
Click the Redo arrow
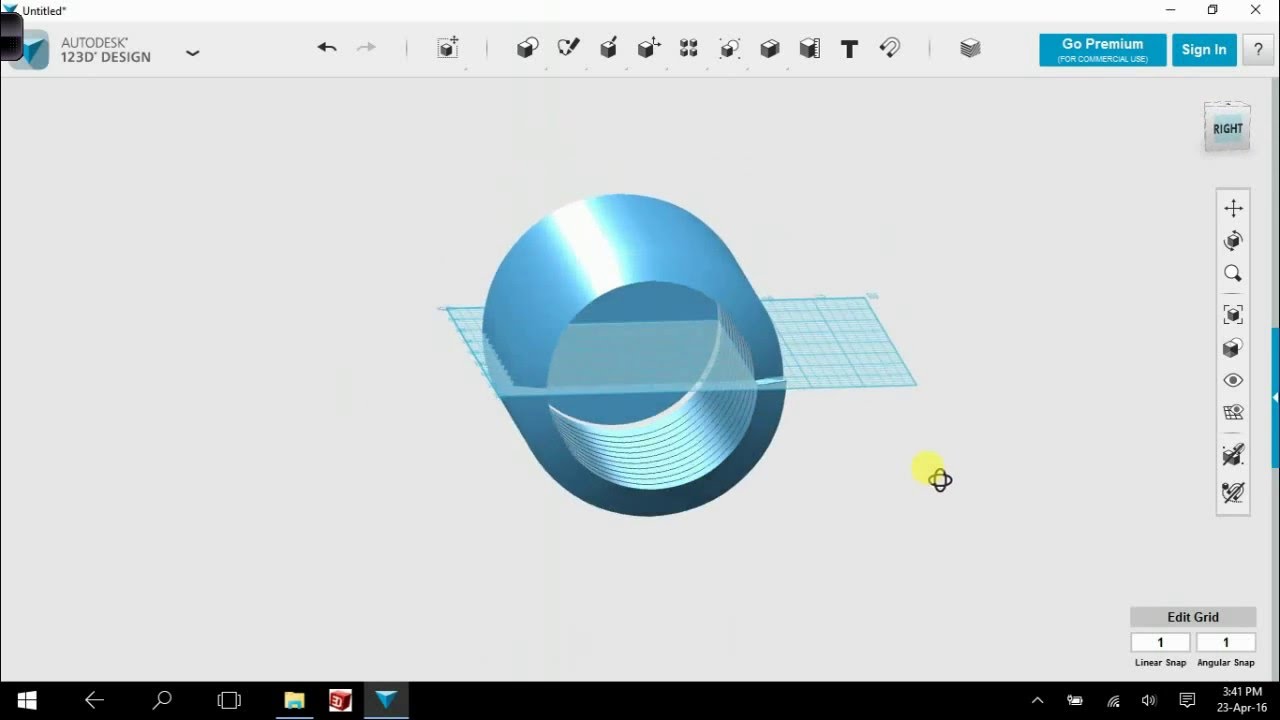367,48
